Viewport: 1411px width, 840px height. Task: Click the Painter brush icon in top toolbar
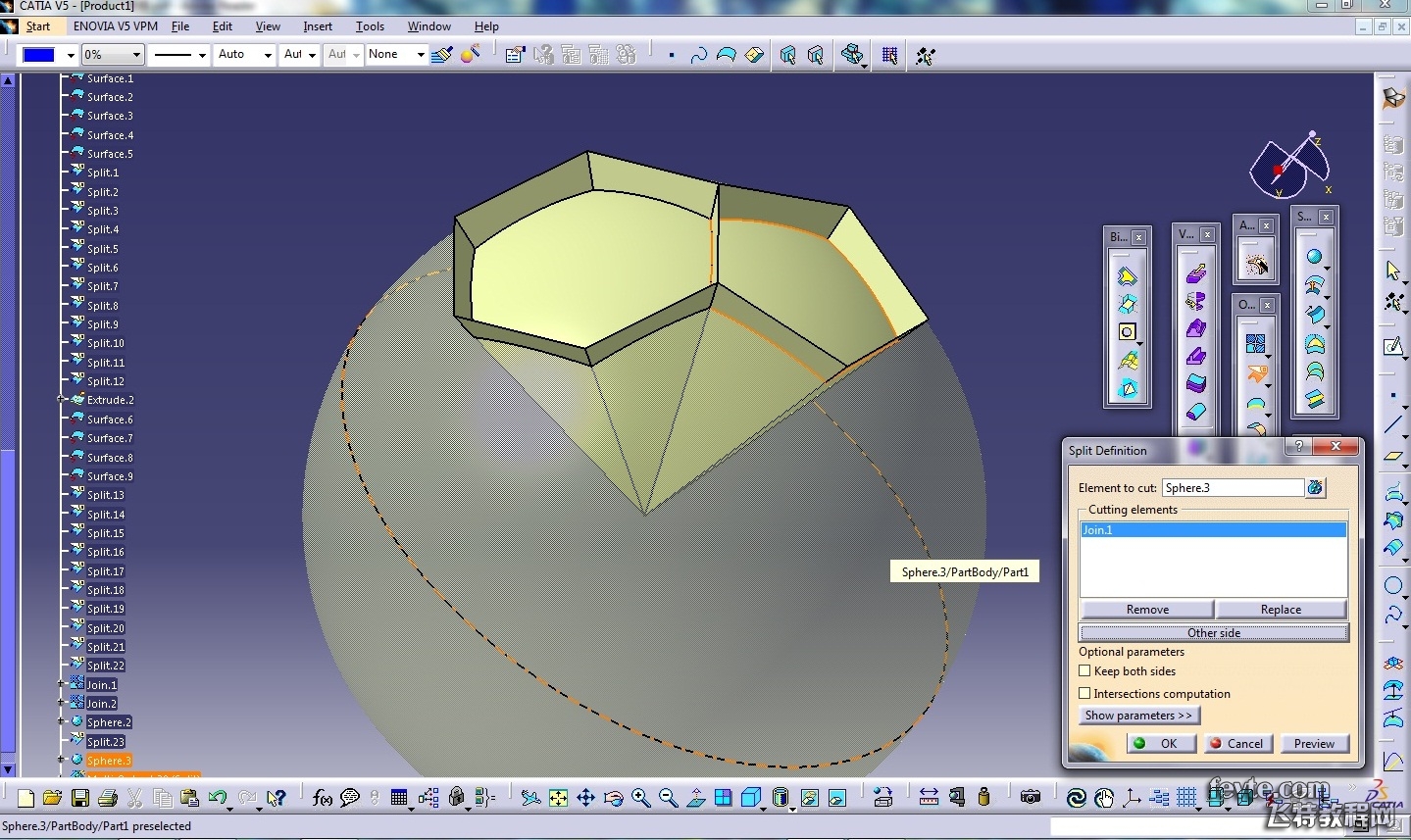(x=442, y=55)
